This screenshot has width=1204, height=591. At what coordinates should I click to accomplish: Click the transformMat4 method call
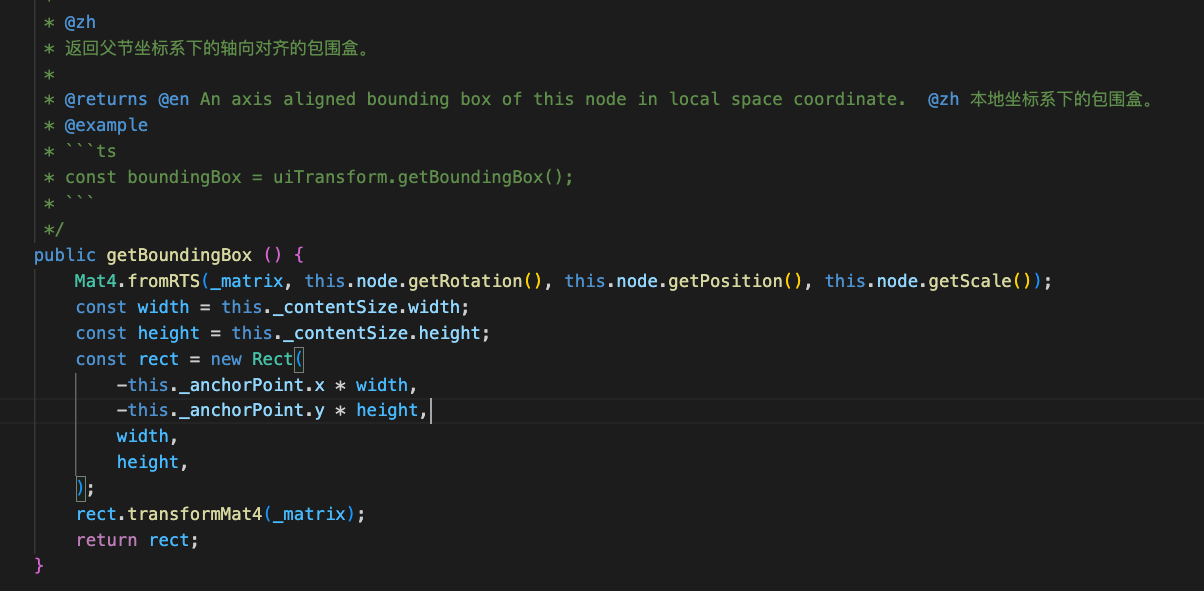point(194,514)
